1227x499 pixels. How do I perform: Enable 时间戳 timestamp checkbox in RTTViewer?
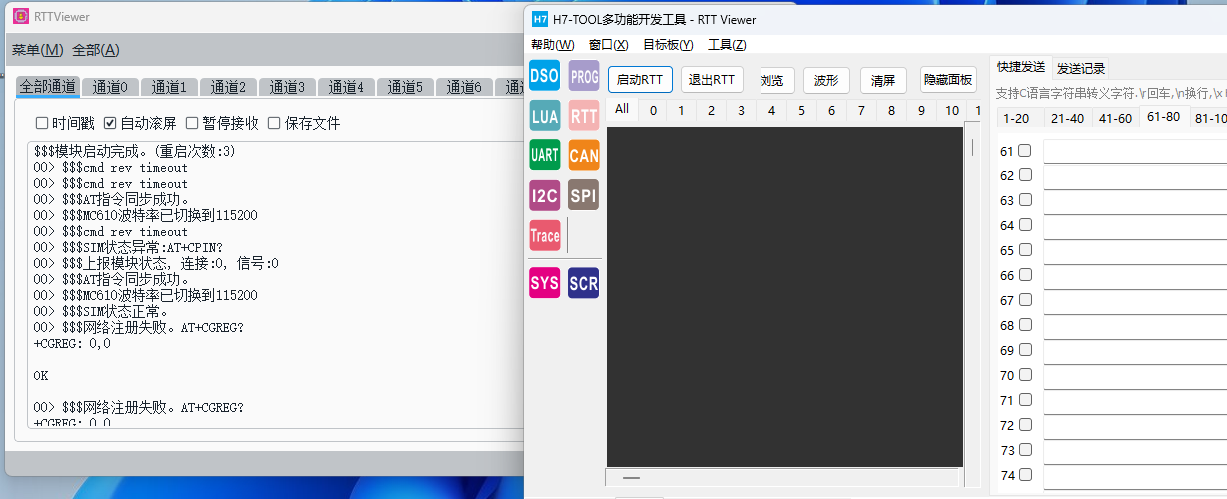(x=42, y=124)
